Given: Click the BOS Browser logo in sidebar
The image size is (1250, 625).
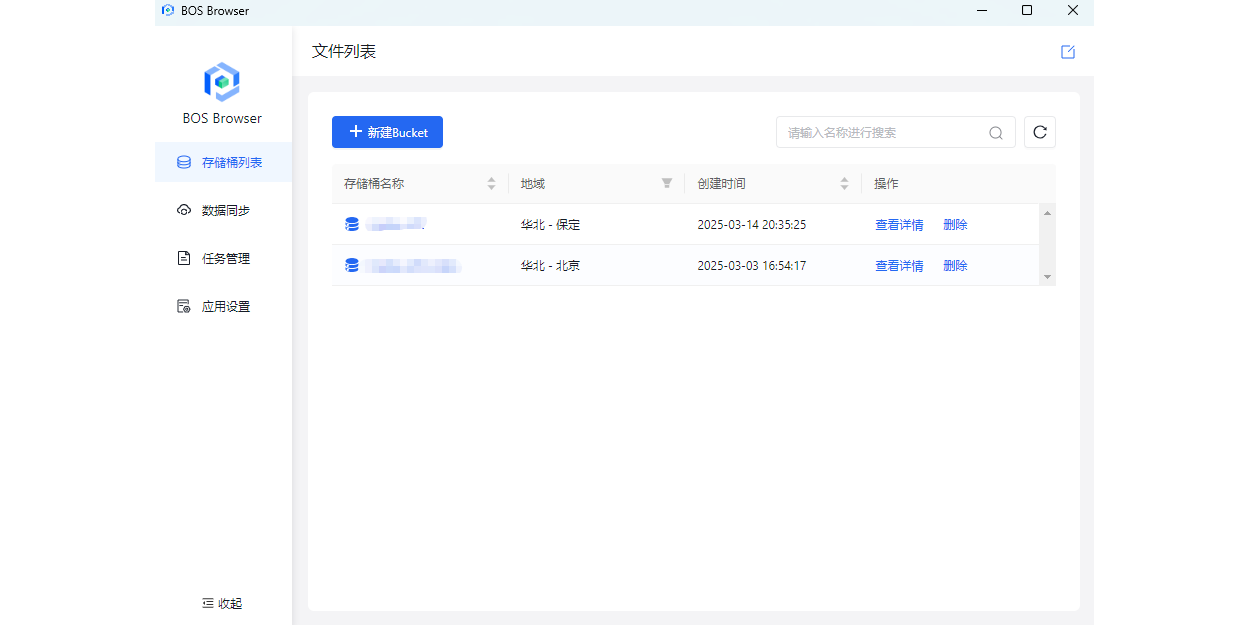Looking at the screenshot, I should click(x=222, y=82).
